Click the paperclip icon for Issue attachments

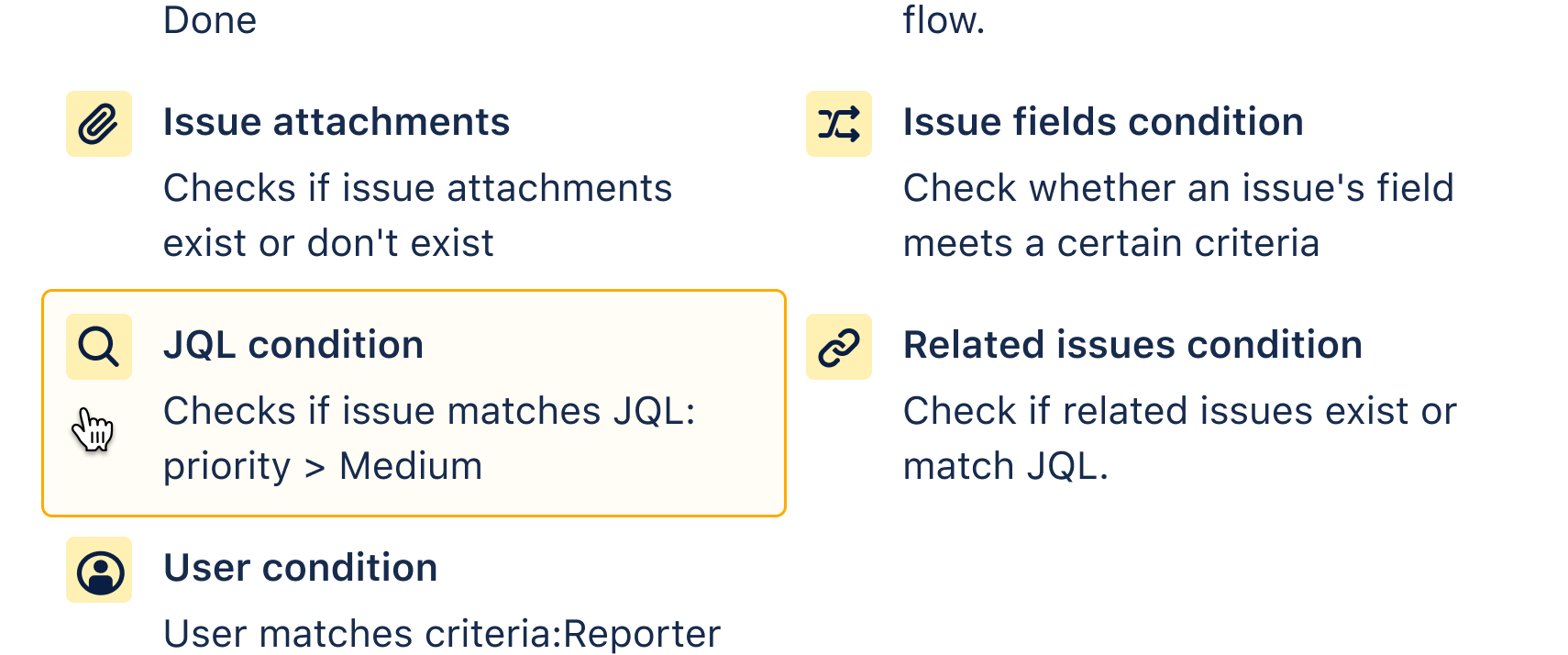tap(98, 123)
